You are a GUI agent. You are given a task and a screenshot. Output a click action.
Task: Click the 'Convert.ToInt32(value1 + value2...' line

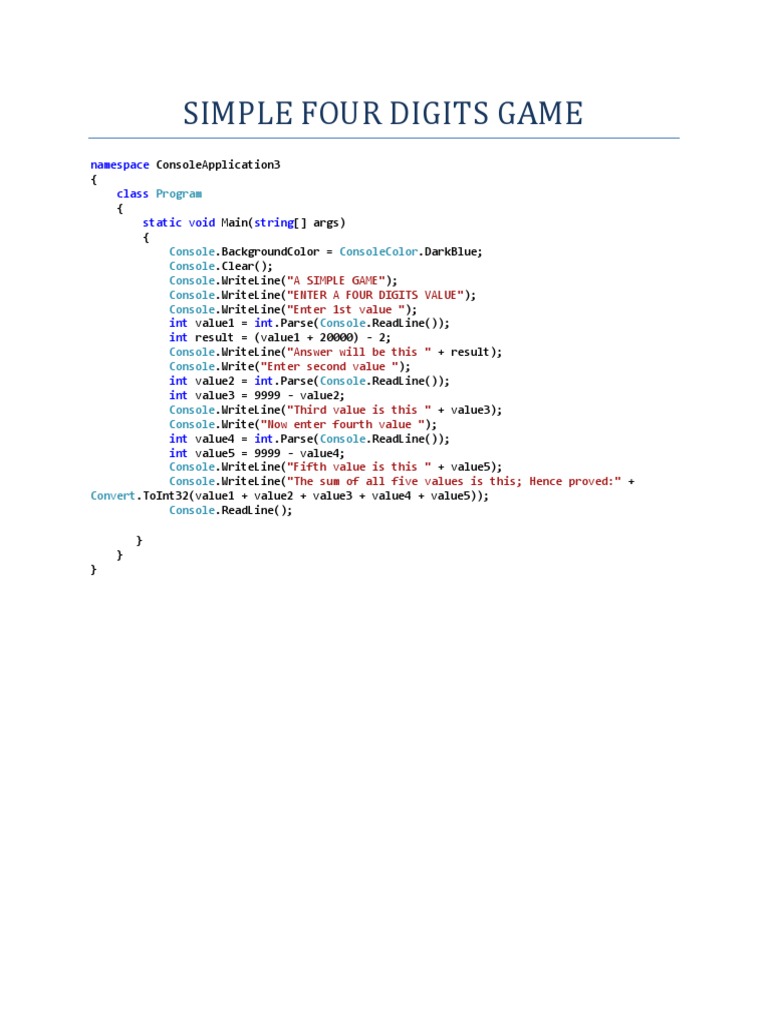coord(290,496)
